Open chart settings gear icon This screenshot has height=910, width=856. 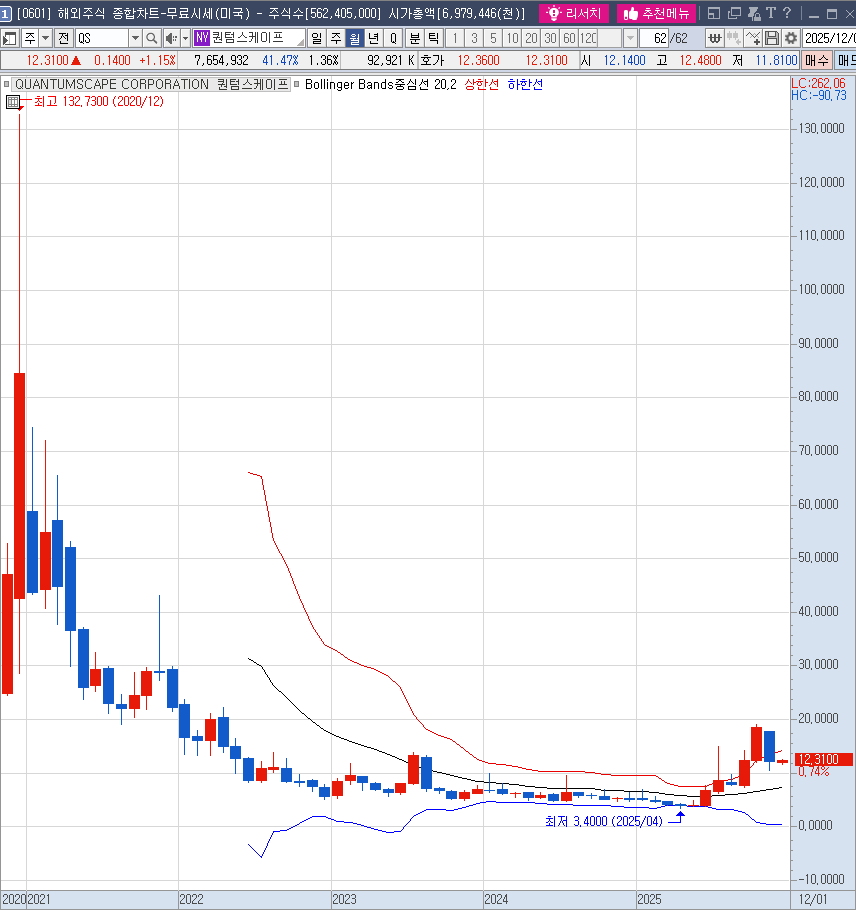click(791, 38)
